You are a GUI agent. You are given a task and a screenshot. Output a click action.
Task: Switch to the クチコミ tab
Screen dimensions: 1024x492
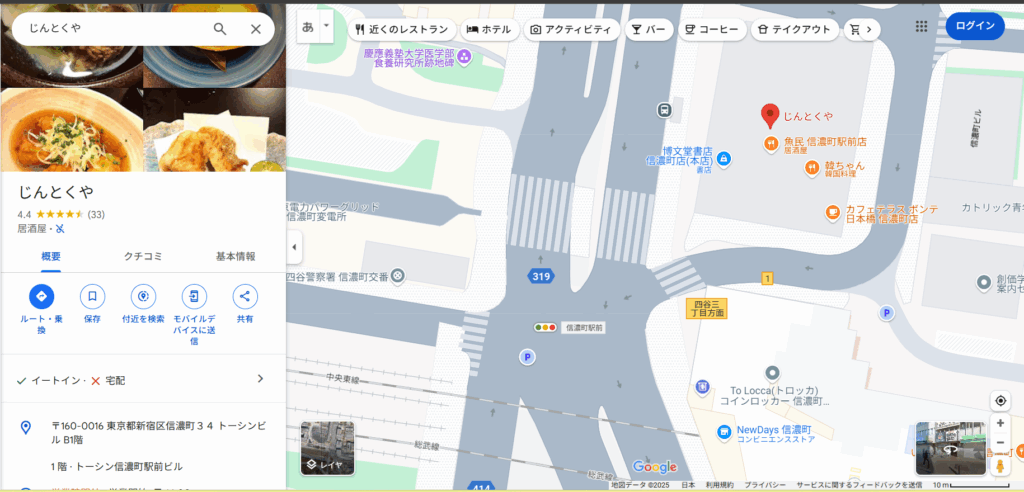pos(143,256)
